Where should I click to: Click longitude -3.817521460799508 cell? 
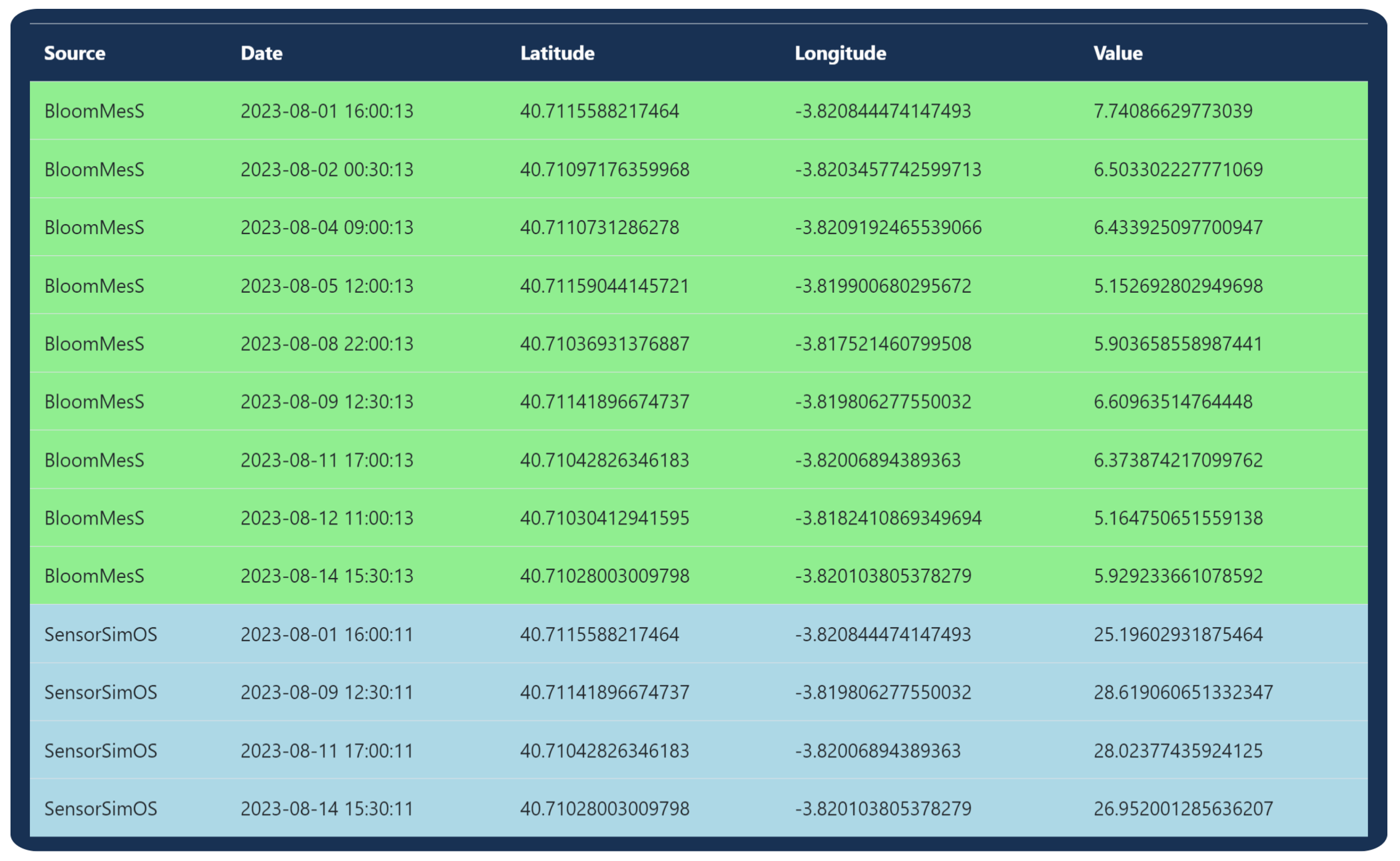[x=883, y=343]
